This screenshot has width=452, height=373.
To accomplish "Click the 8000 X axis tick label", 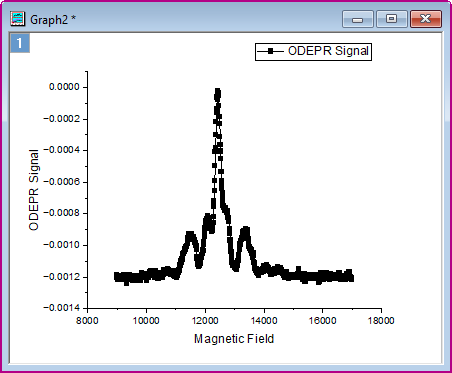I will coord(87,321).
